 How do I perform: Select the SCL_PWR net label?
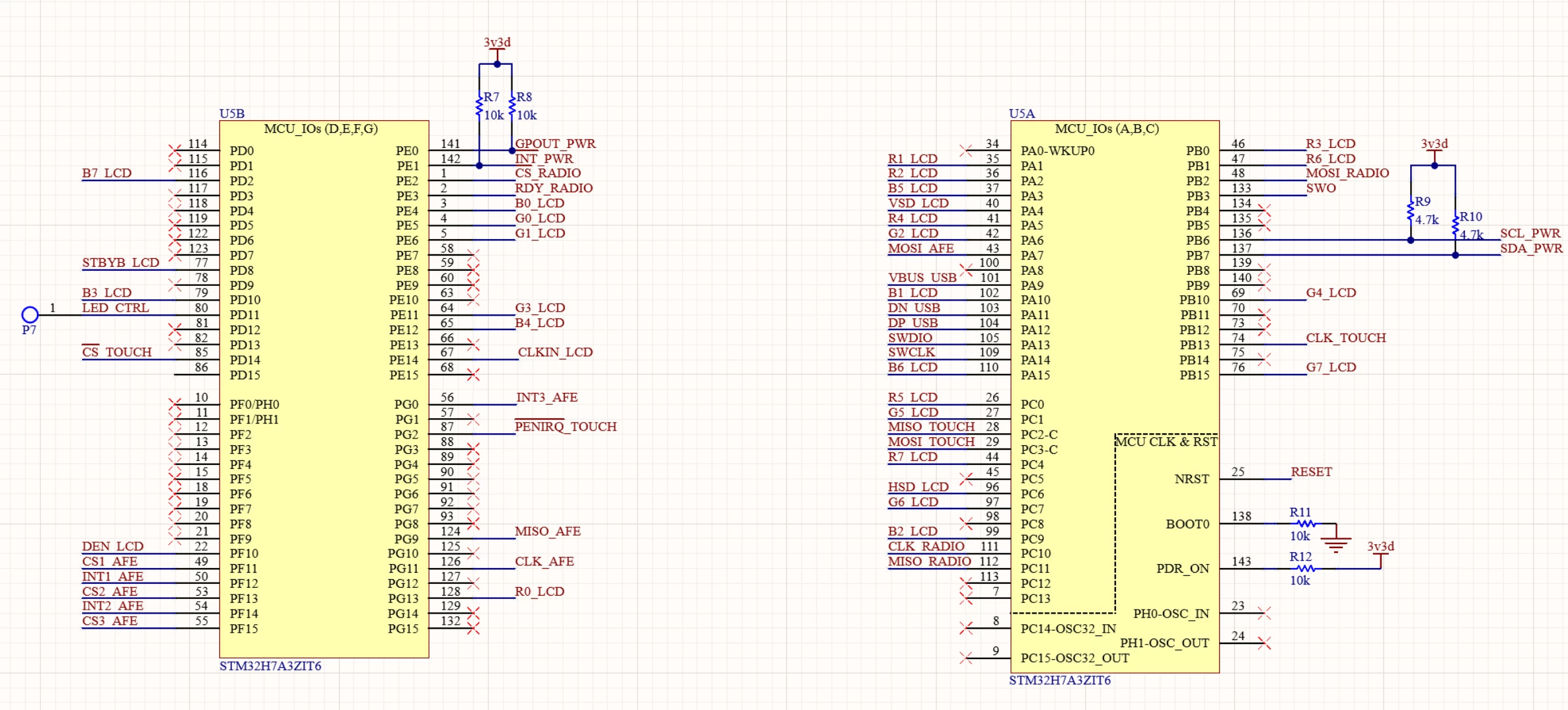(x=1530, y=233)
